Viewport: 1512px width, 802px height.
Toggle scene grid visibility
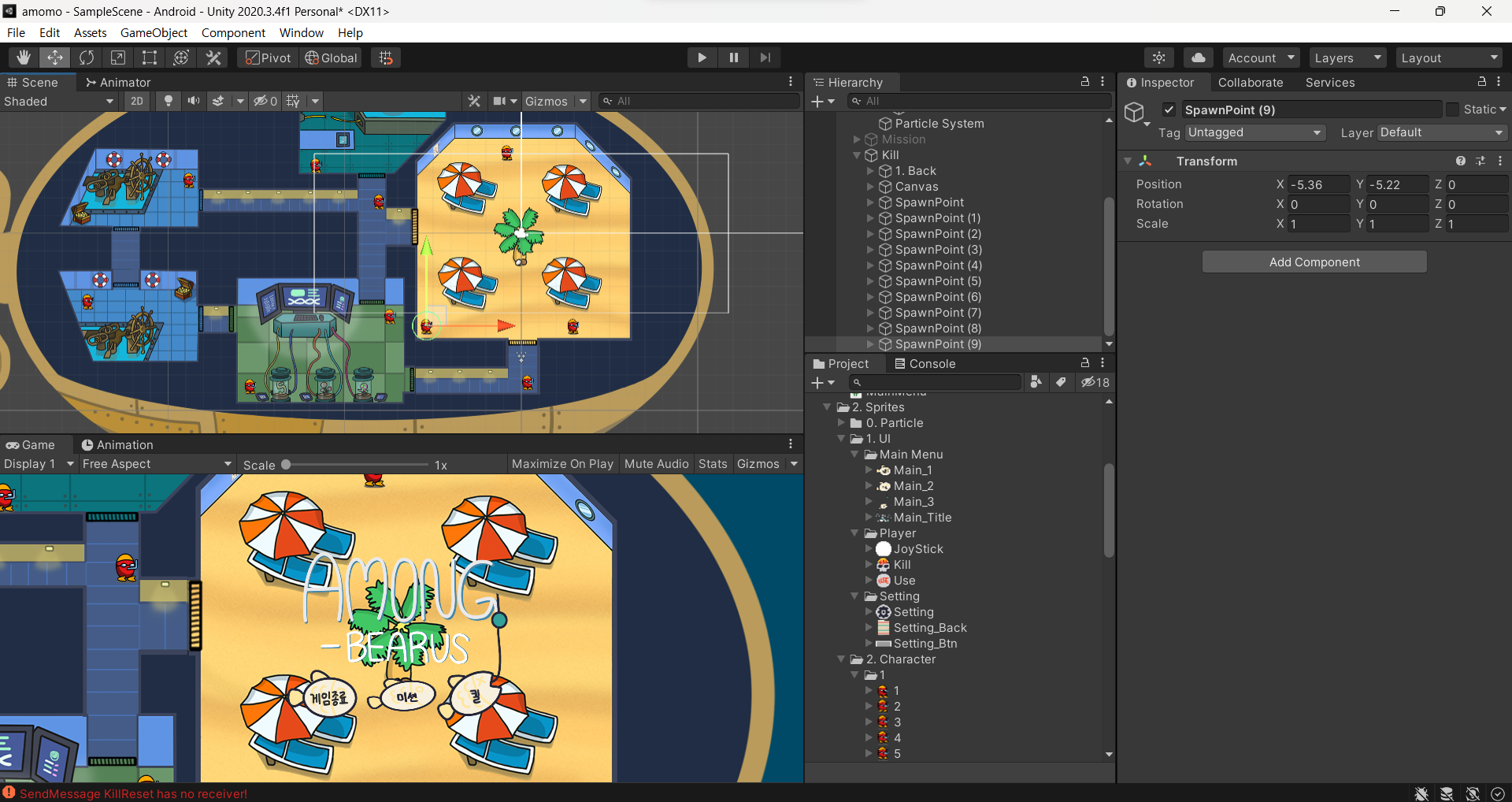pyautogui.click(x=293, y=101)
